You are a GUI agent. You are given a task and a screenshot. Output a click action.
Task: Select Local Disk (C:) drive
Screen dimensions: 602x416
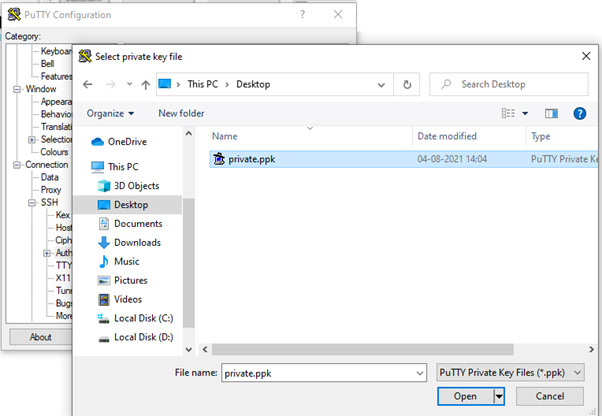click(x=135, y=319)
